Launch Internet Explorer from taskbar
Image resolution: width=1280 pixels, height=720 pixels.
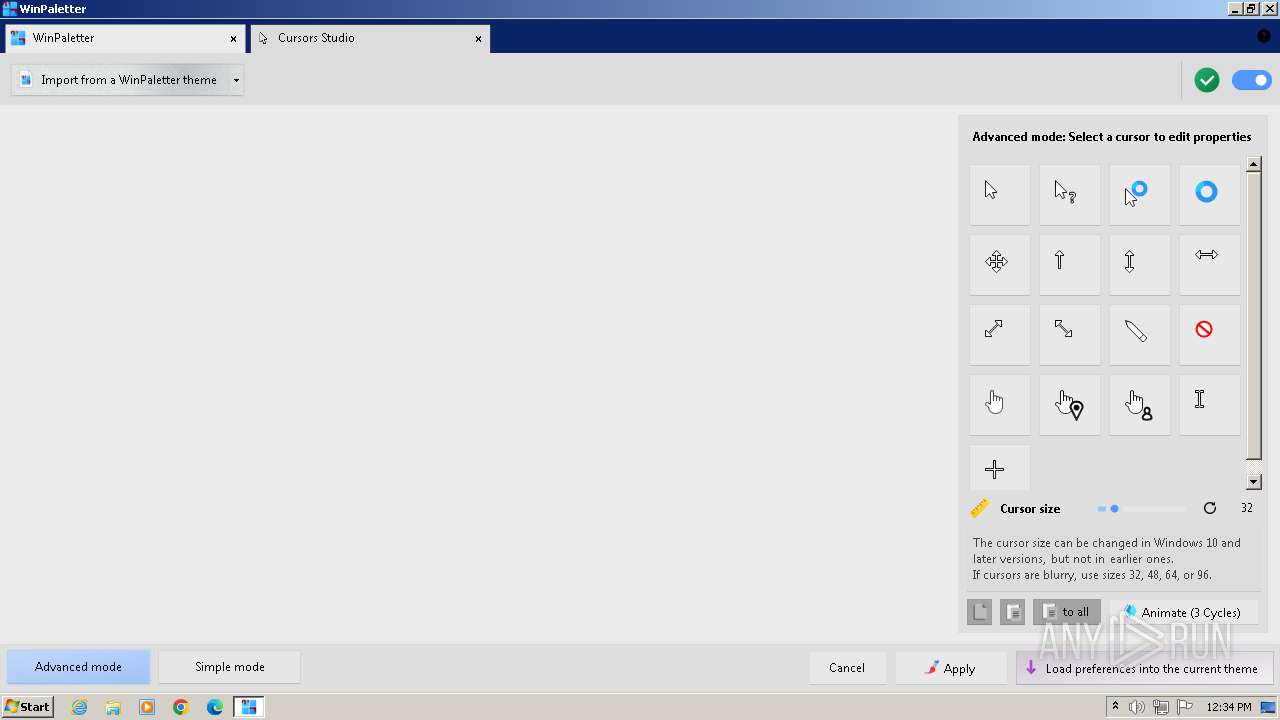[80, 707]
